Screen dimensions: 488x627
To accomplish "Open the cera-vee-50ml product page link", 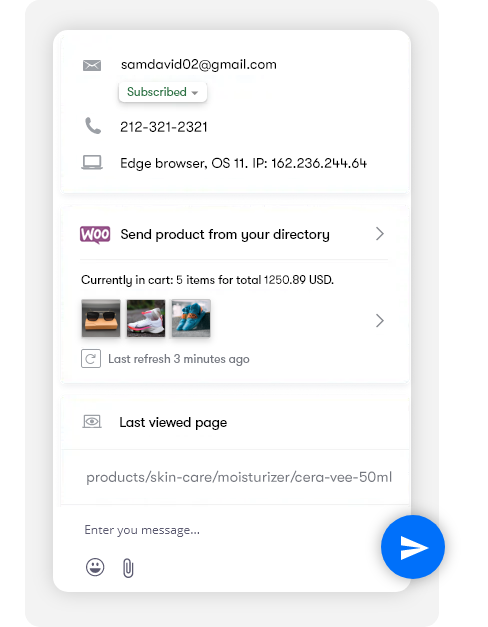I will 239,477.
